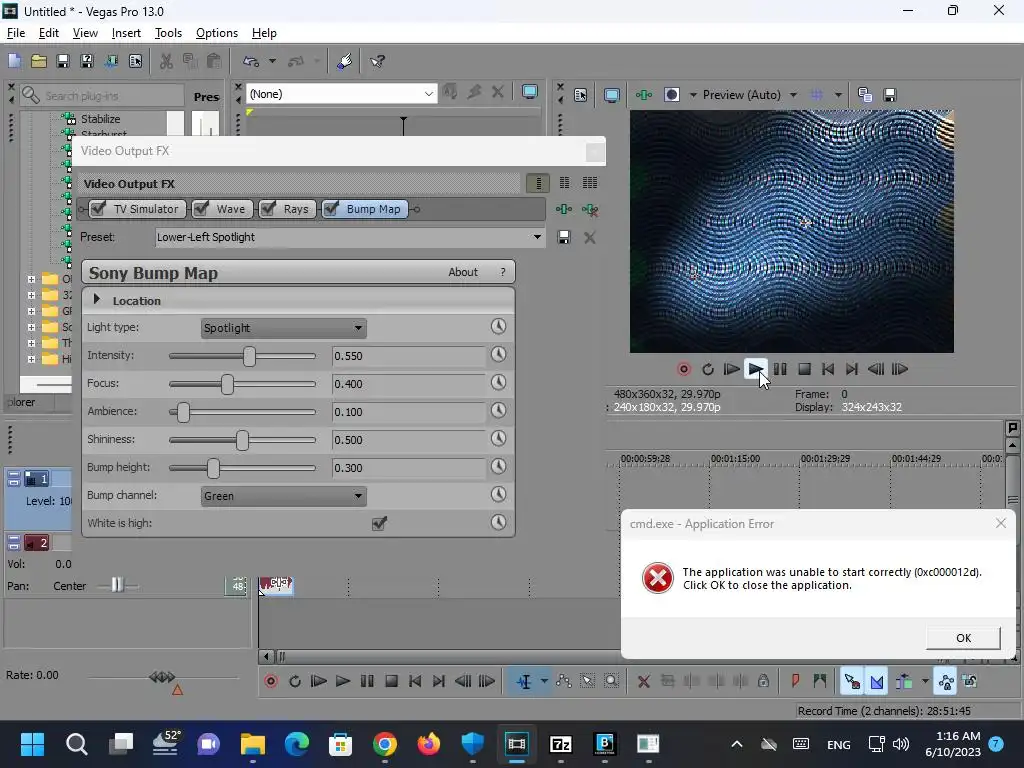Insert a marker with the red flag icon
Screen dimensions: 1024x768
(x=795, y=682)
